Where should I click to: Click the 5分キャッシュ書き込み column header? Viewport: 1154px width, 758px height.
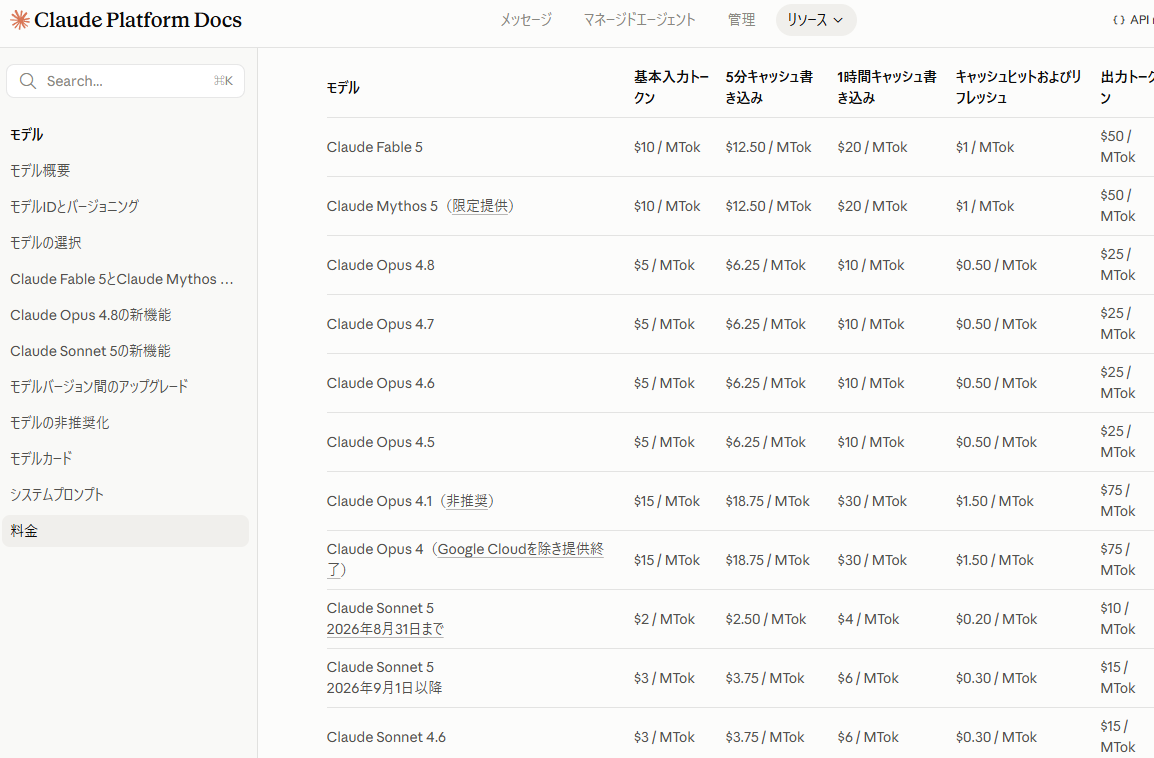point(769,87)
